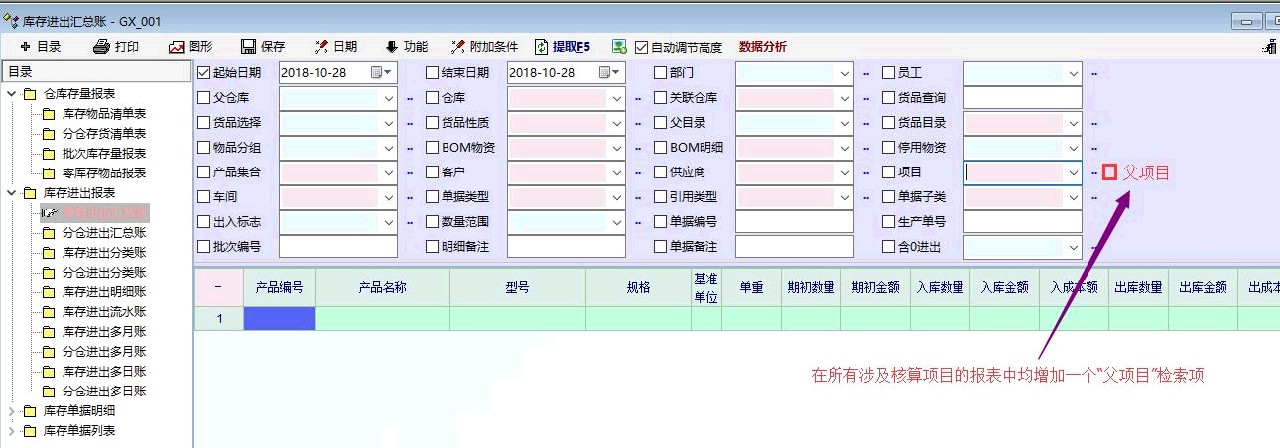
Task: Click the 保存 (Save) floppy disk icon
Action: pos(249,47)
